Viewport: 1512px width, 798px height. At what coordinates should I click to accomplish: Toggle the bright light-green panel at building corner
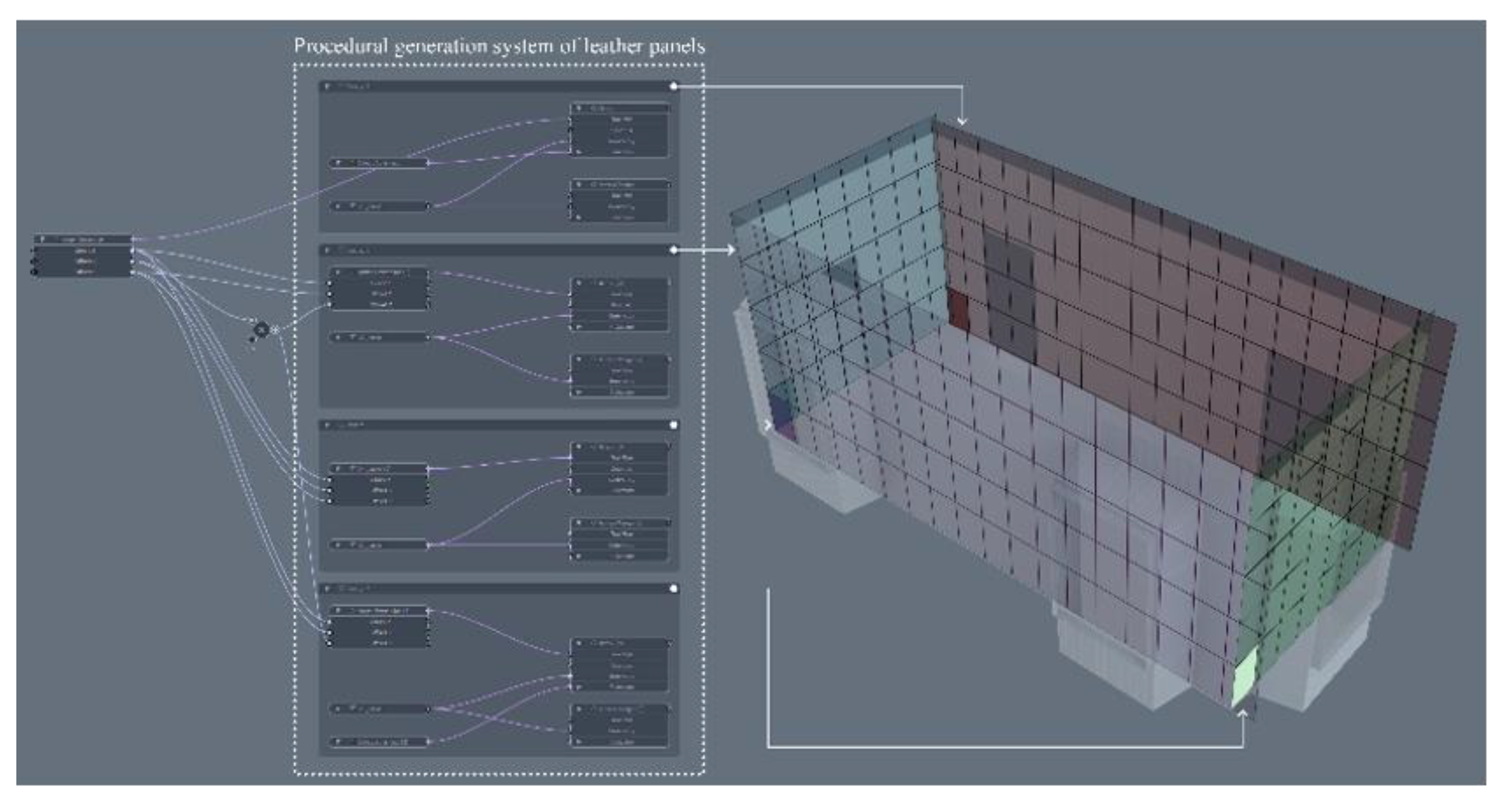1244,681
